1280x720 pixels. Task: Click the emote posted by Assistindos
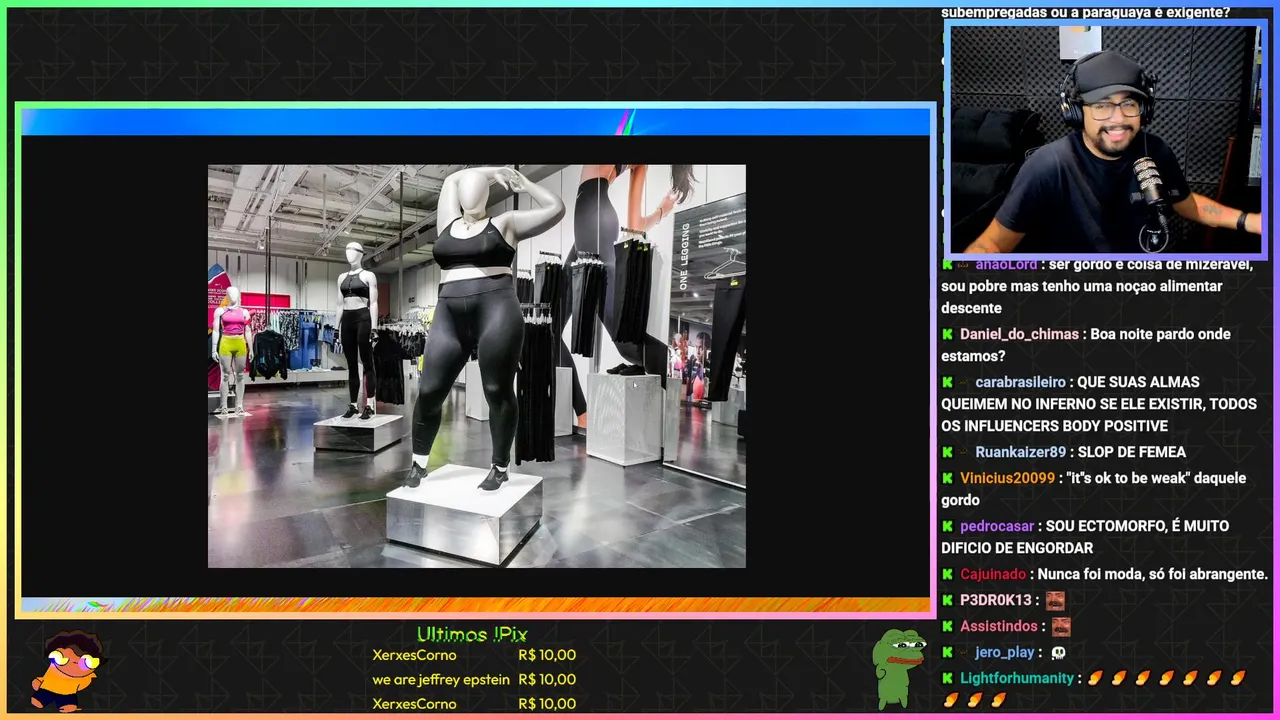pyautogui.click(x=1061, y=626)
